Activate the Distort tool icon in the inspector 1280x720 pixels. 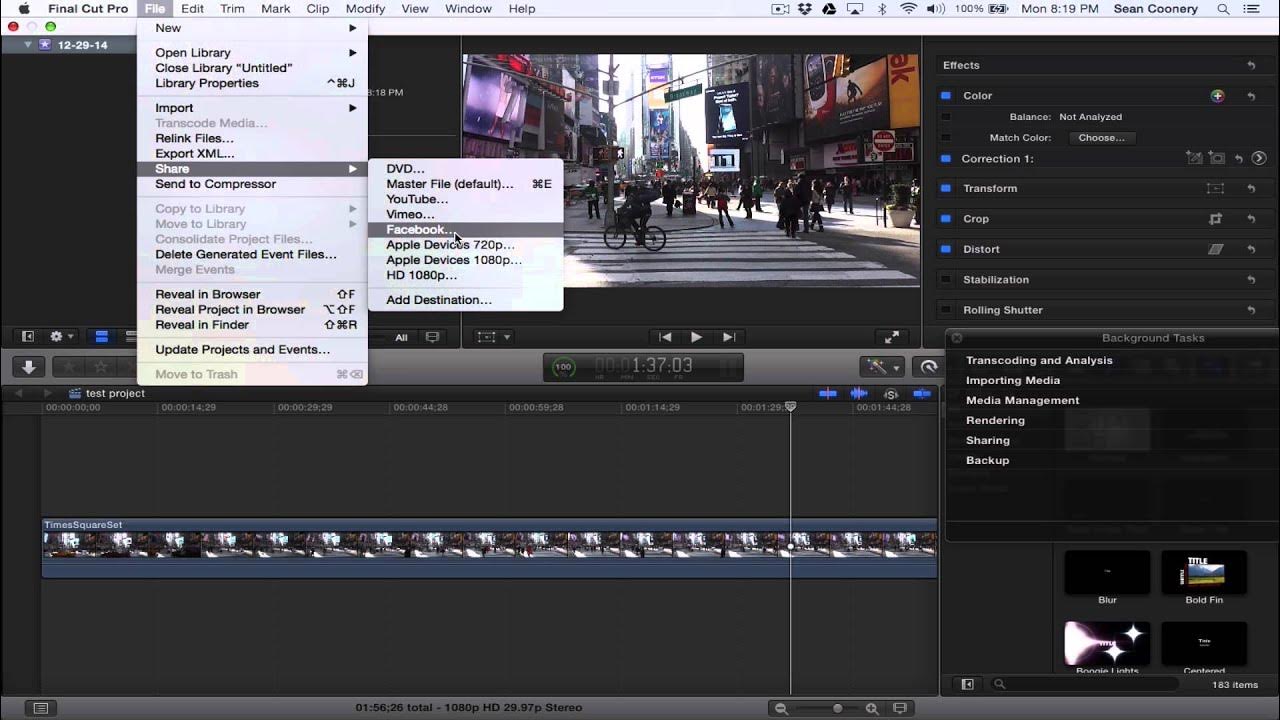point(1215,249)
